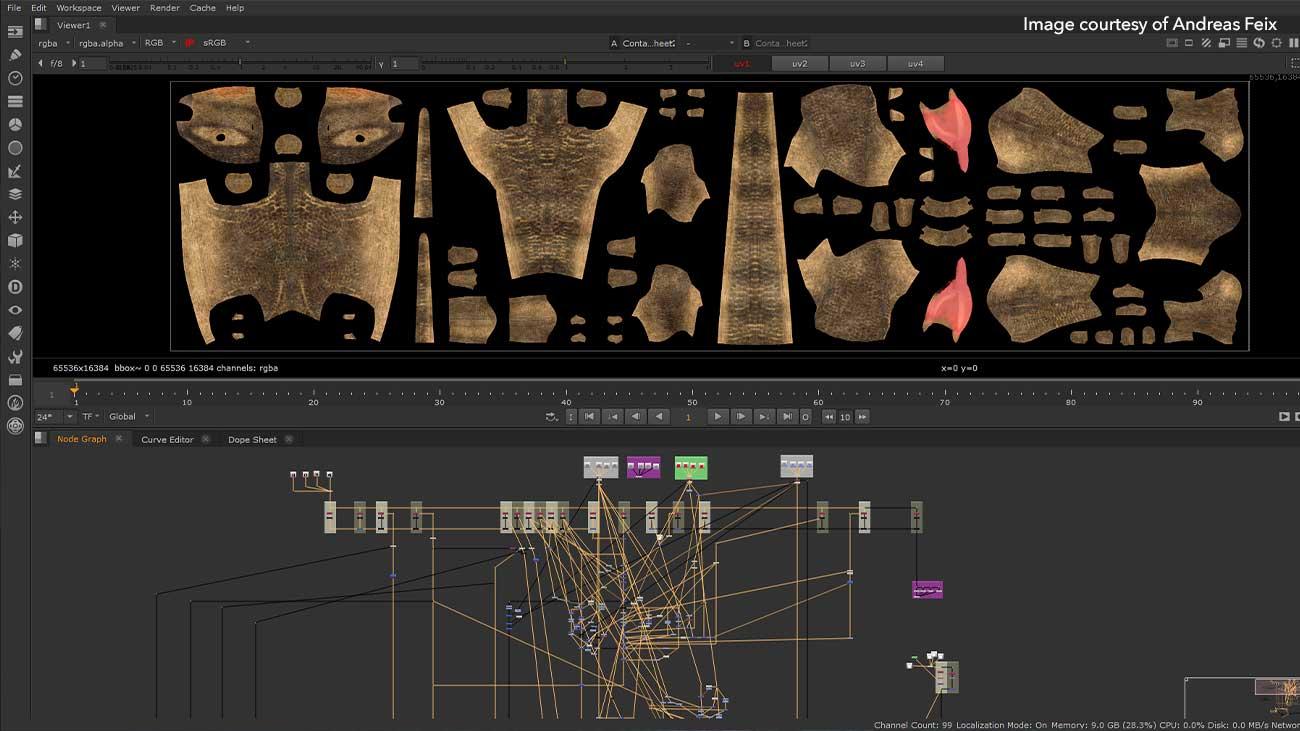1300x731 pixels.
Task: Open the Image nodes toolbar menu
Action: [15, 32]
